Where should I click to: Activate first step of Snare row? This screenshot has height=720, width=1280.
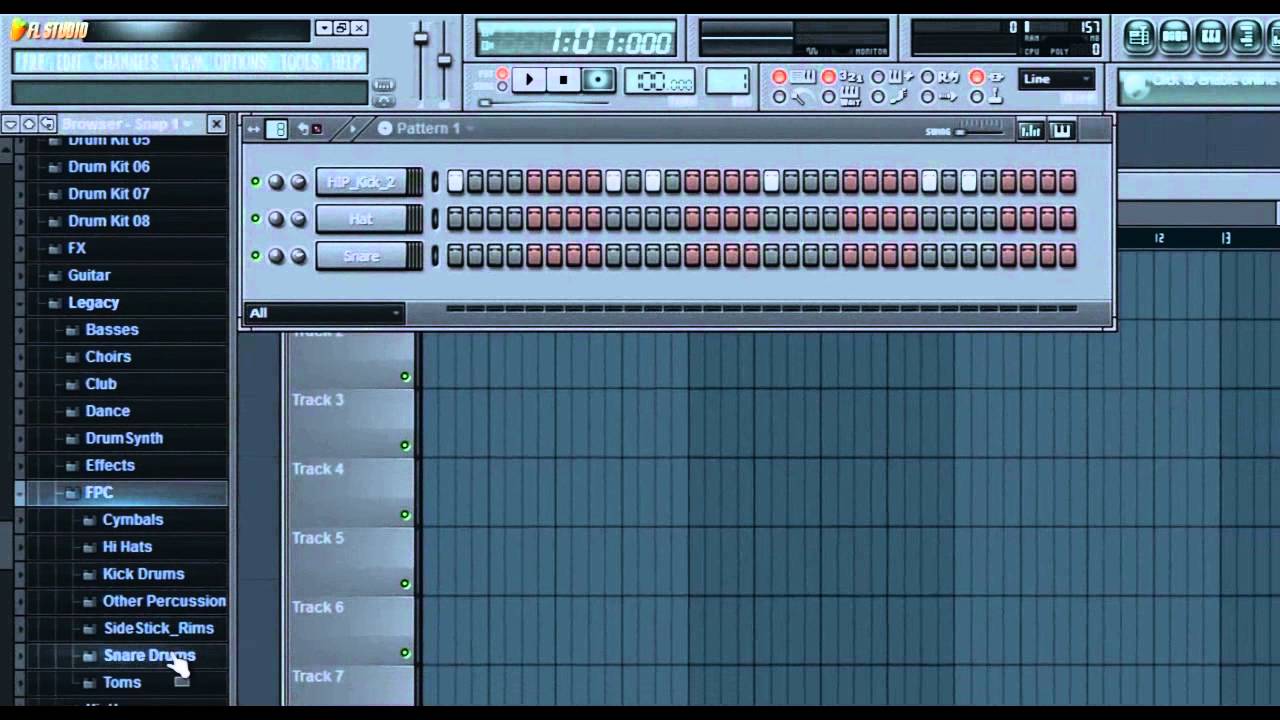click(x=455, y=256)
